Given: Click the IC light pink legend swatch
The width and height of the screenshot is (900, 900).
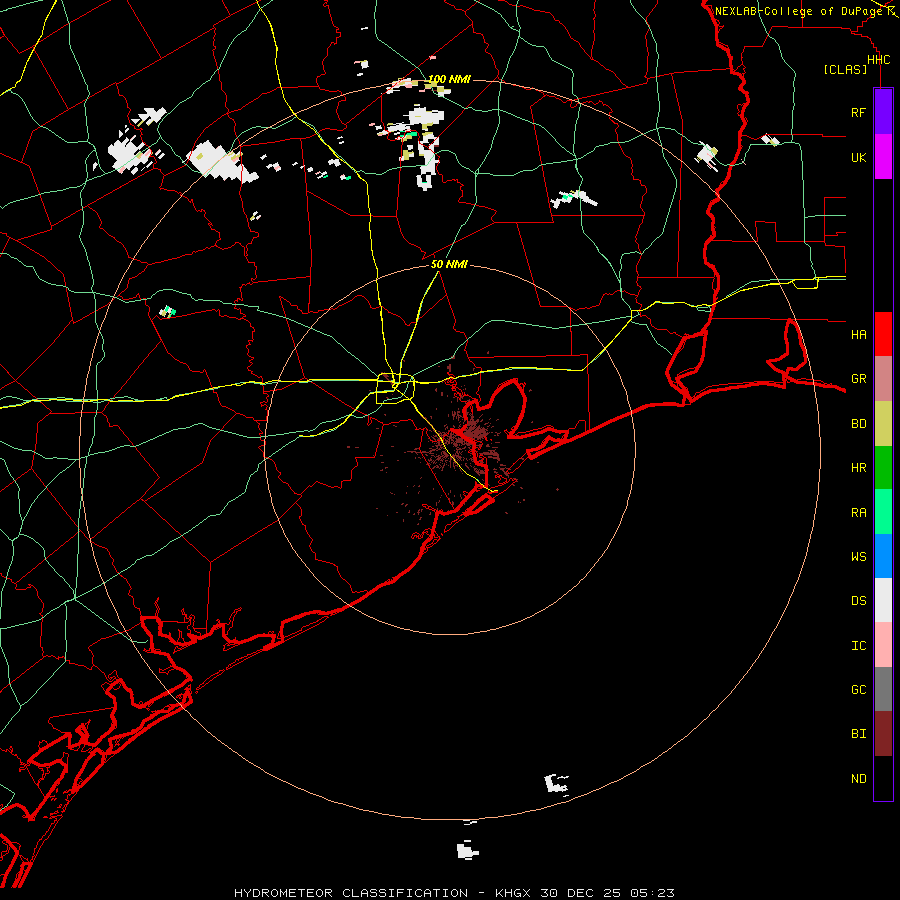Looking at the screenshot, I should 883,645.
